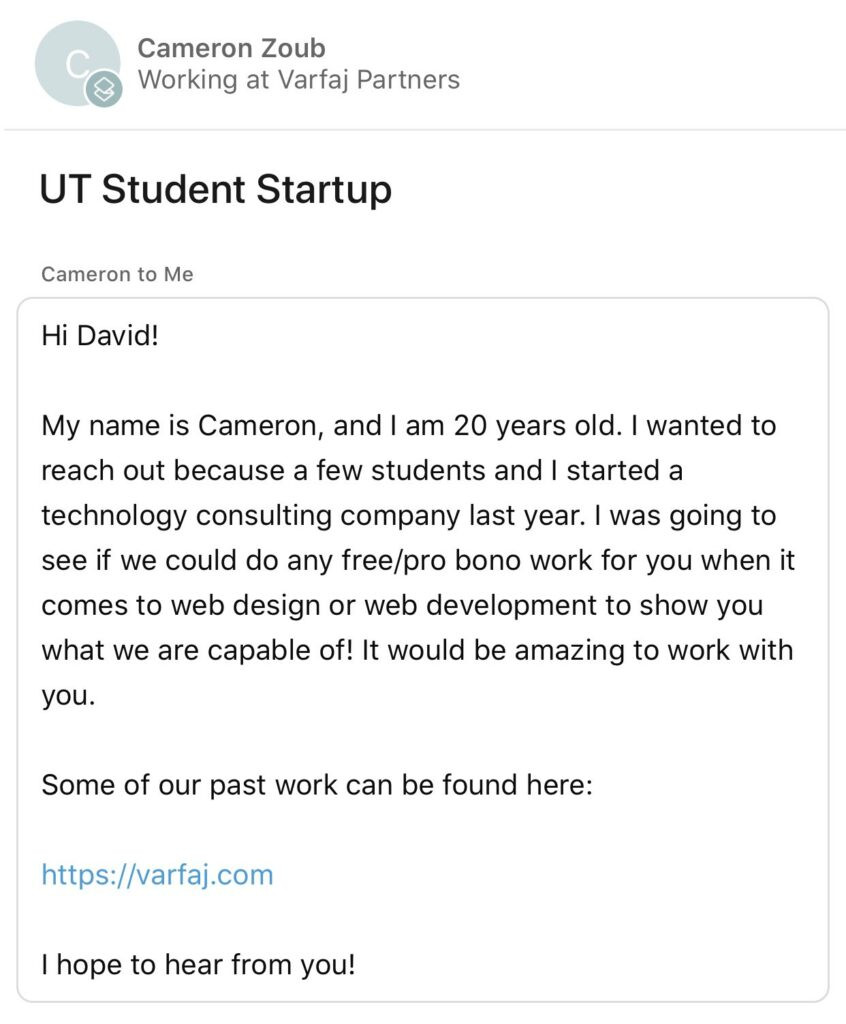
Task: Click the 'Hi David!' greeting line
Action: (x=100, y=335)
